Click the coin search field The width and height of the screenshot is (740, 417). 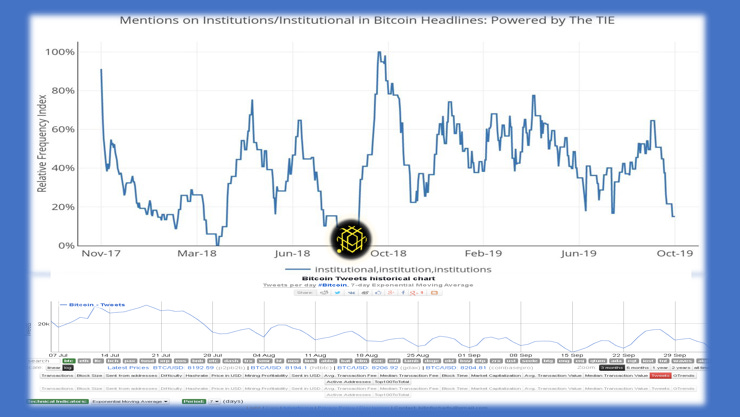44,361
